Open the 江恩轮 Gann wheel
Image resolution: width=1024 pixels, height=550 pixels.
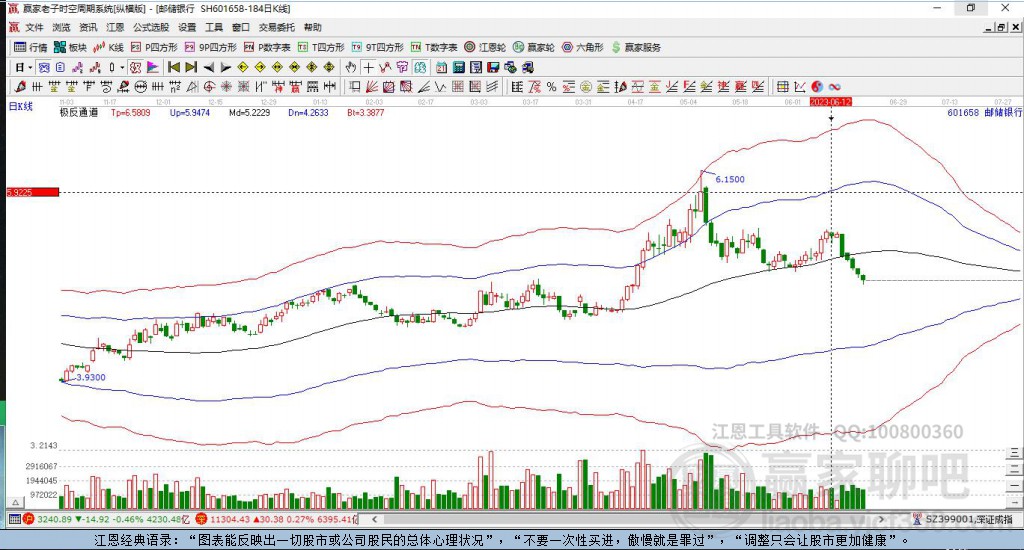(485, 47)
